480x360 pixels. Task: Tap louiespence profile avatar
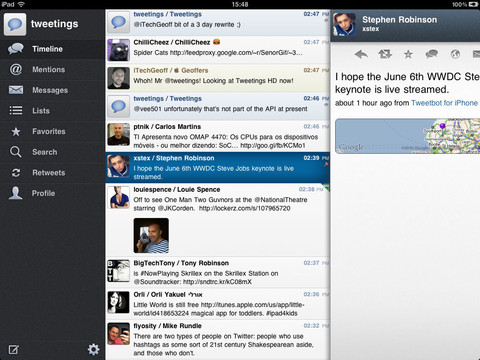tap(118, 197)
